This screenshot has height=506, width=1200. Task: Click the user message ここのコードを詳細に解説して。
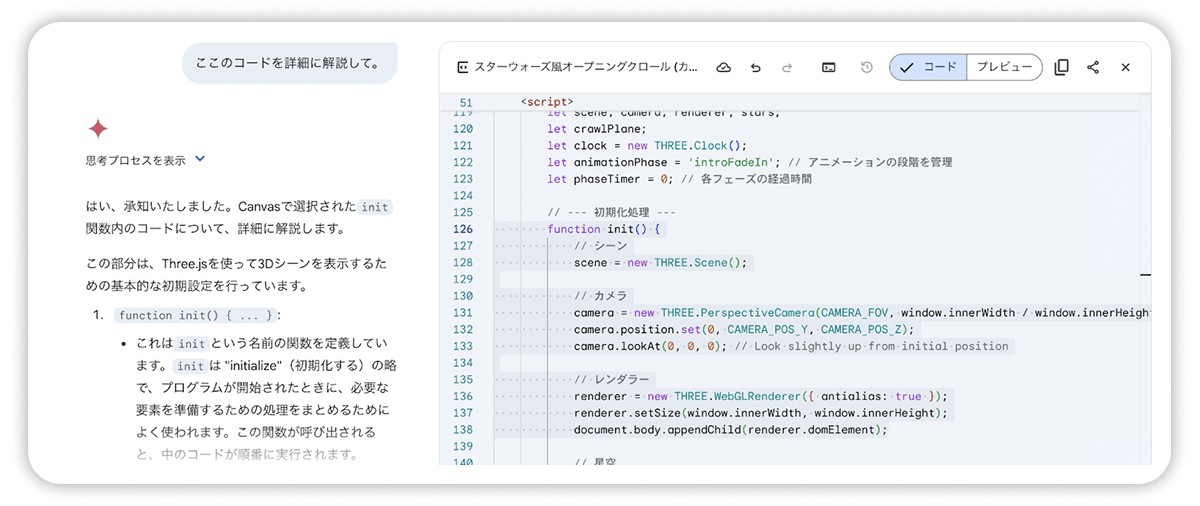[288, 63]
